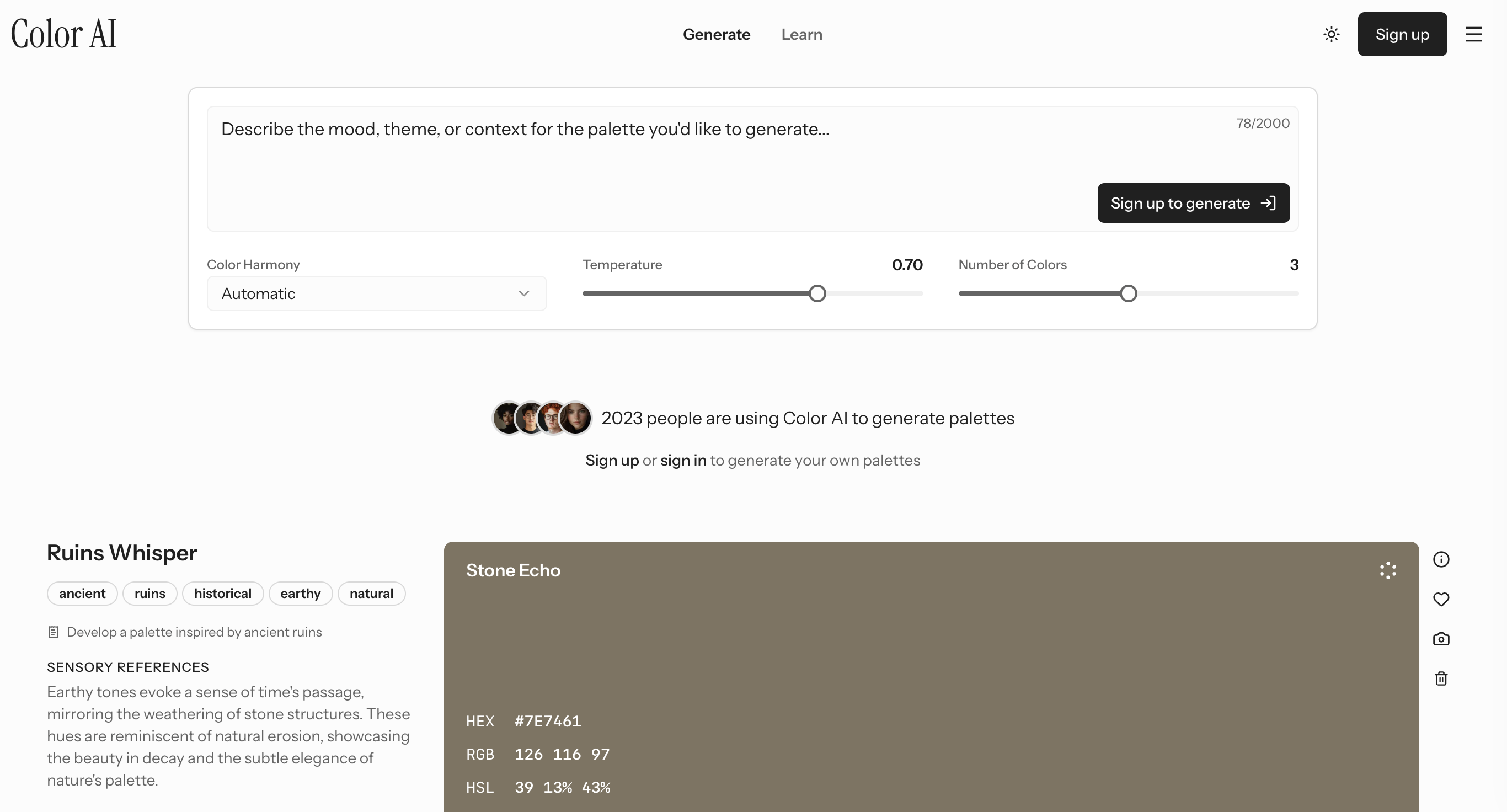Image resolution: width=1507 pixels, height=812 pixels.
Task: Toggle the light/dark theme sun icon
Action: pyautogui.click(x=1331, y=35)
